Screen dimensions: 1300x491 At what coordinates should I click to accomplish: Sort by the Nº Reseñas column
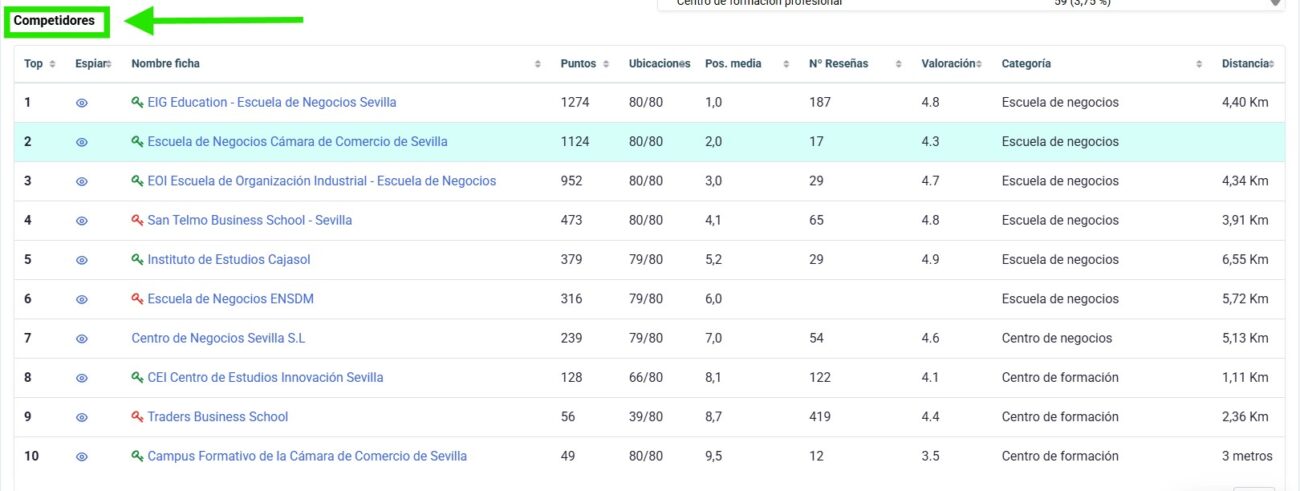855,63
